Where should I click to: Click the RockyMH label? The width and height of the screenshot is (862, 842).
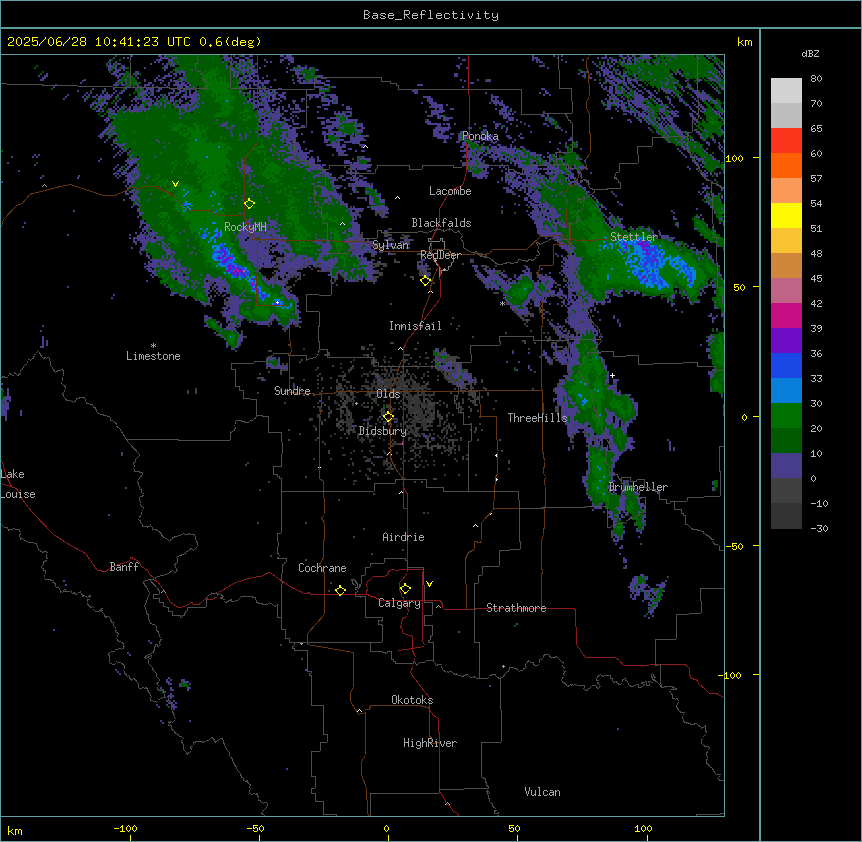[x=245, y=227]
